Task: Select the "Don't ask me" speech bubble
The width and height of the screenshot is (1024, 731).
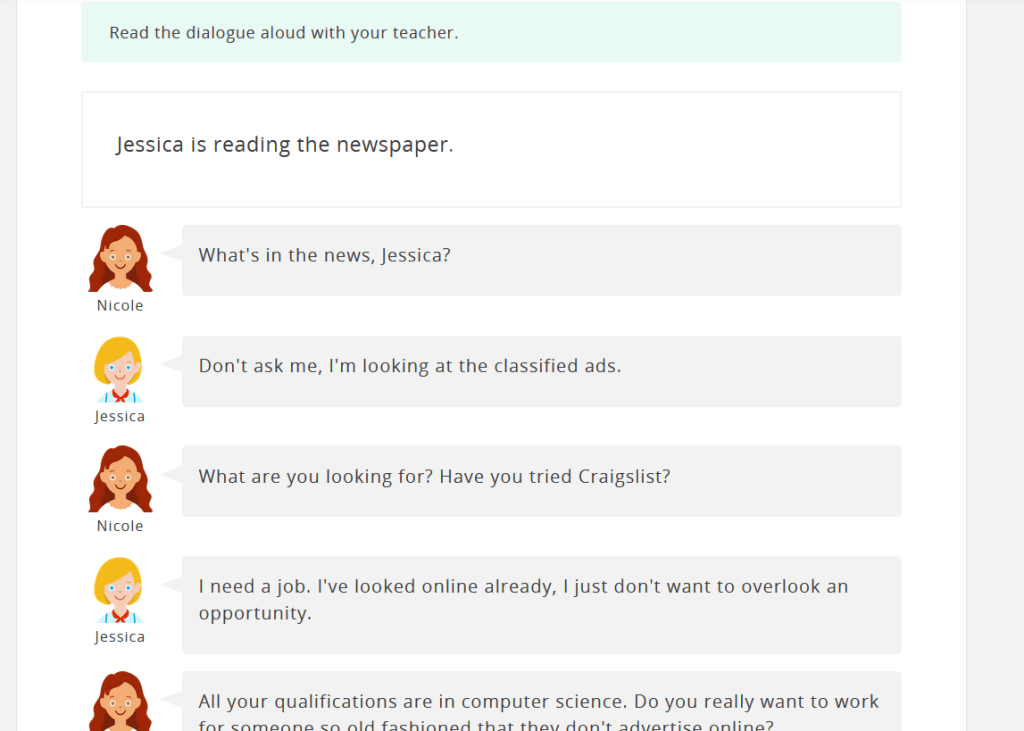Action: click(540, 371)
